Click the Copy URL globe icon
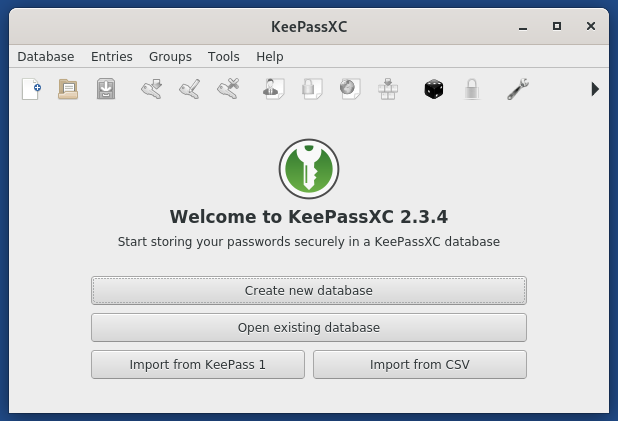This screenshot has width=618, height=421. tap(350, 89)
